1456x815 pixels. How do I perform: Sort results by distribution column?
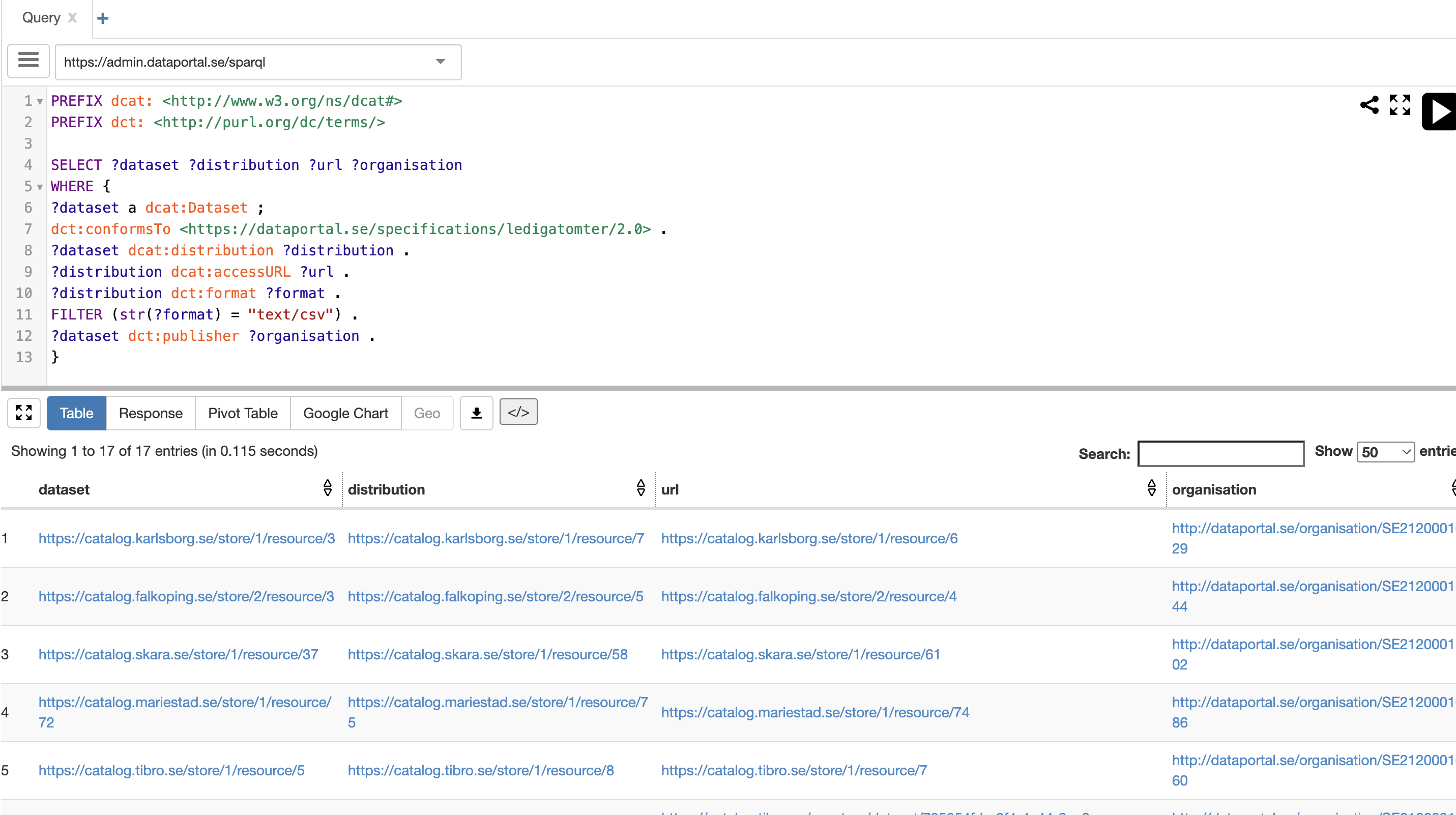click(640, 488)
